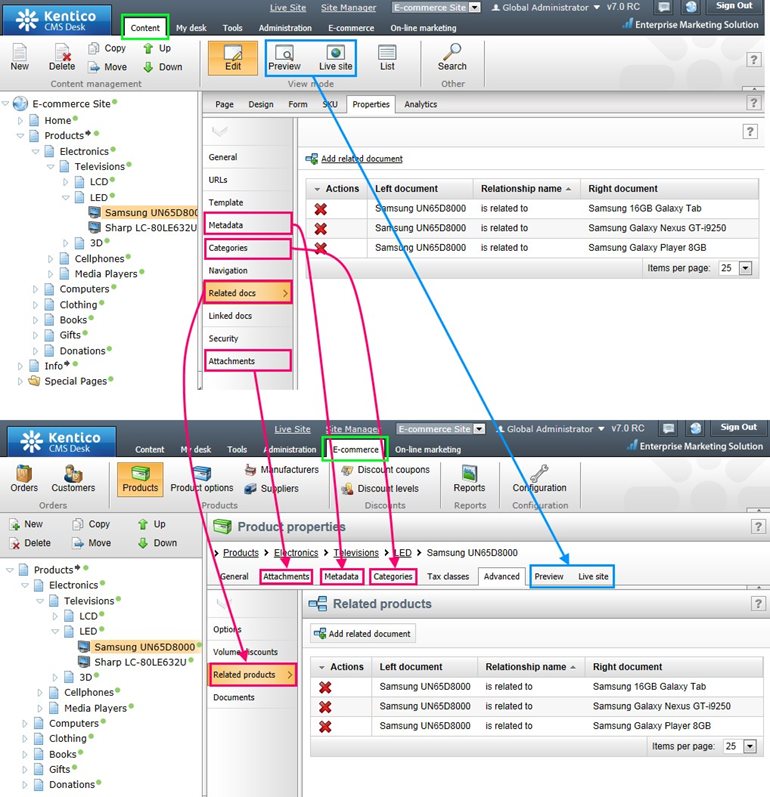Screen dimensions: 770x797
Task: Switch to the SKU tab
Action: click(330, 104)
